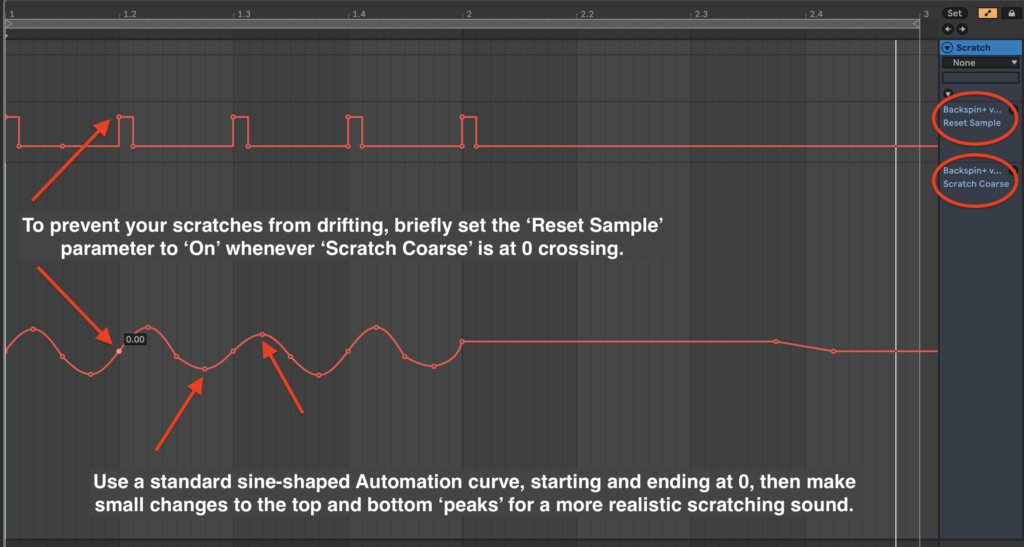This screenshot has width=1024, height=547.
Task: Click the Reset Sample breakpoint at 1.2
Action: point(119,117)
